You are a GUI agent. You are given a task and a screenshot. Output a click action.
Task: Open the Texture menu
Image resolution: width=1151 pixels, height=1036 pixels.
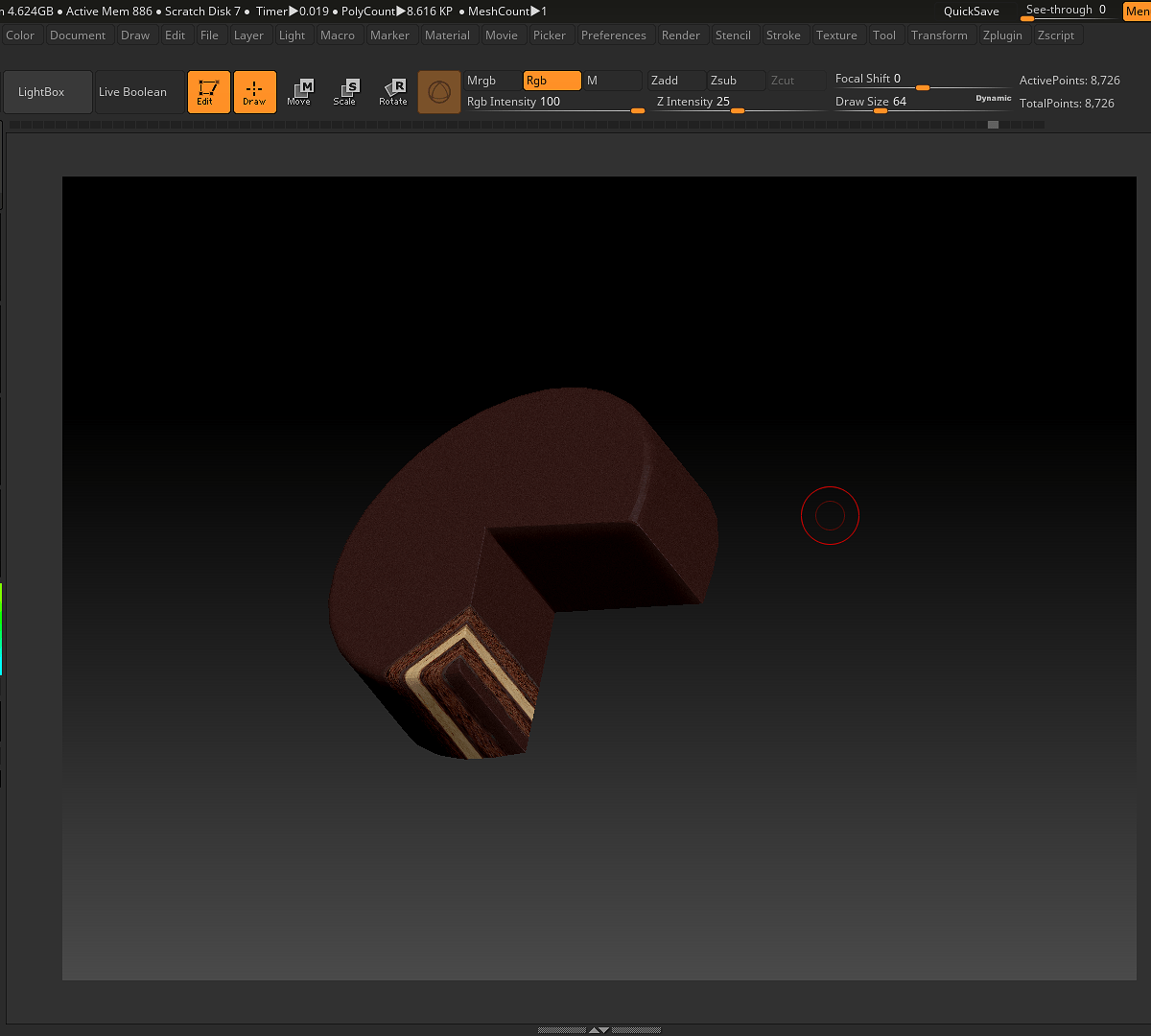coord(836,35)
